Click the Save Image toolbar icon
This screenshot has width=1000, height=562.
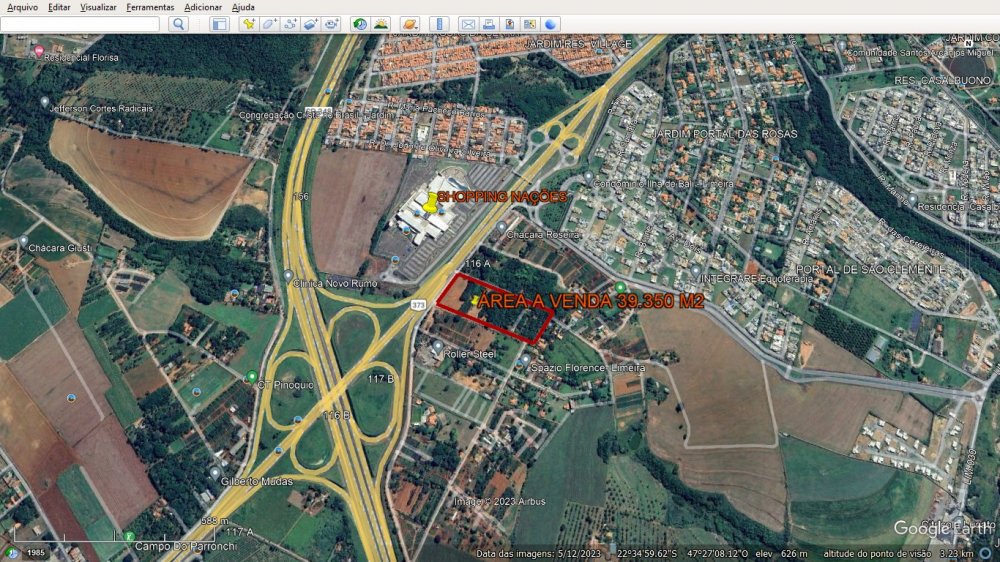coord(509,24)
